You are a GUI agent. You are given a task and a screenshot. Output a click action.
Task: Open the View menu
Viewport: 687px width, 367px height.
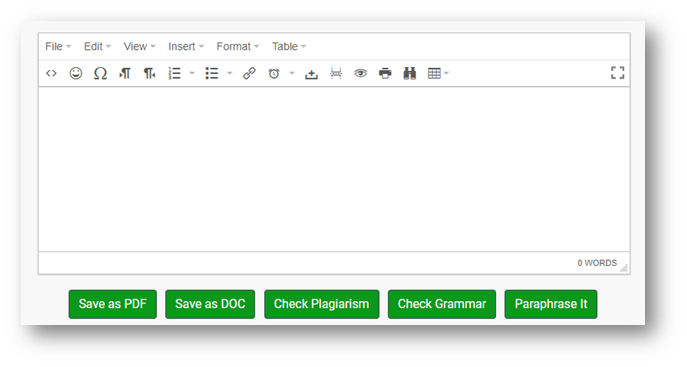tap(139, 46)
